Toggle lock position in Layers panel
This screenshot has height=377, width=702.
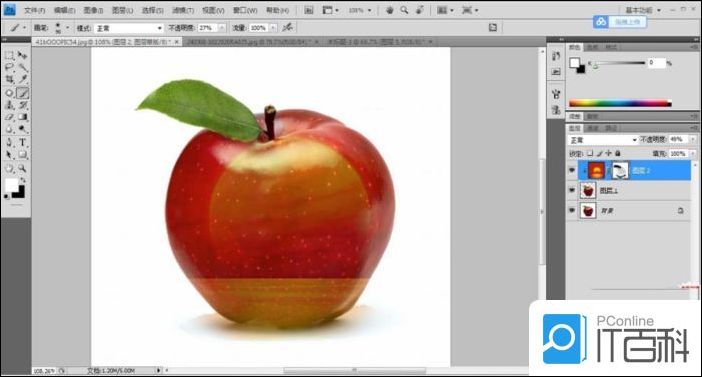coord(608,154)
